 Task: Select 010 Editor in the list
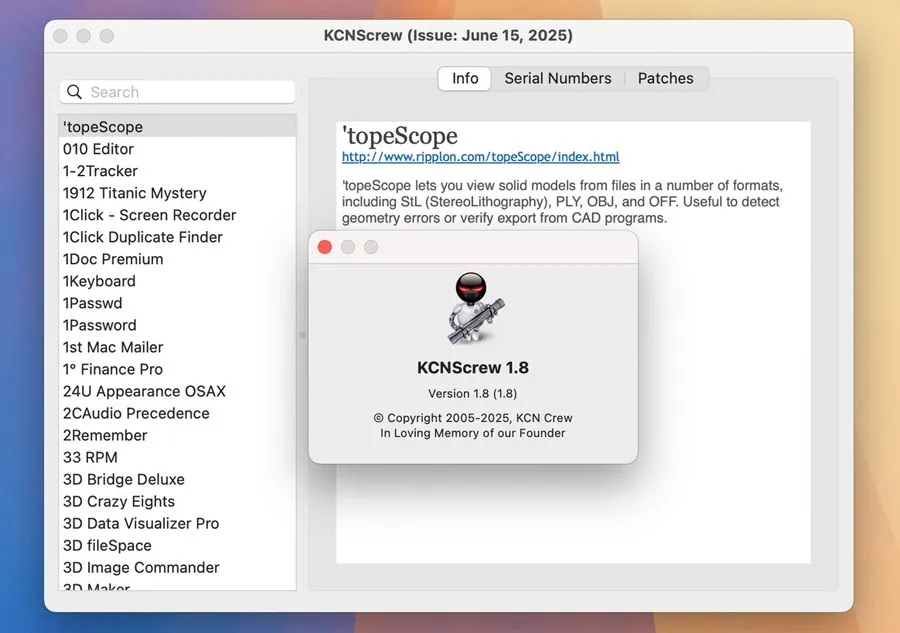98,149
